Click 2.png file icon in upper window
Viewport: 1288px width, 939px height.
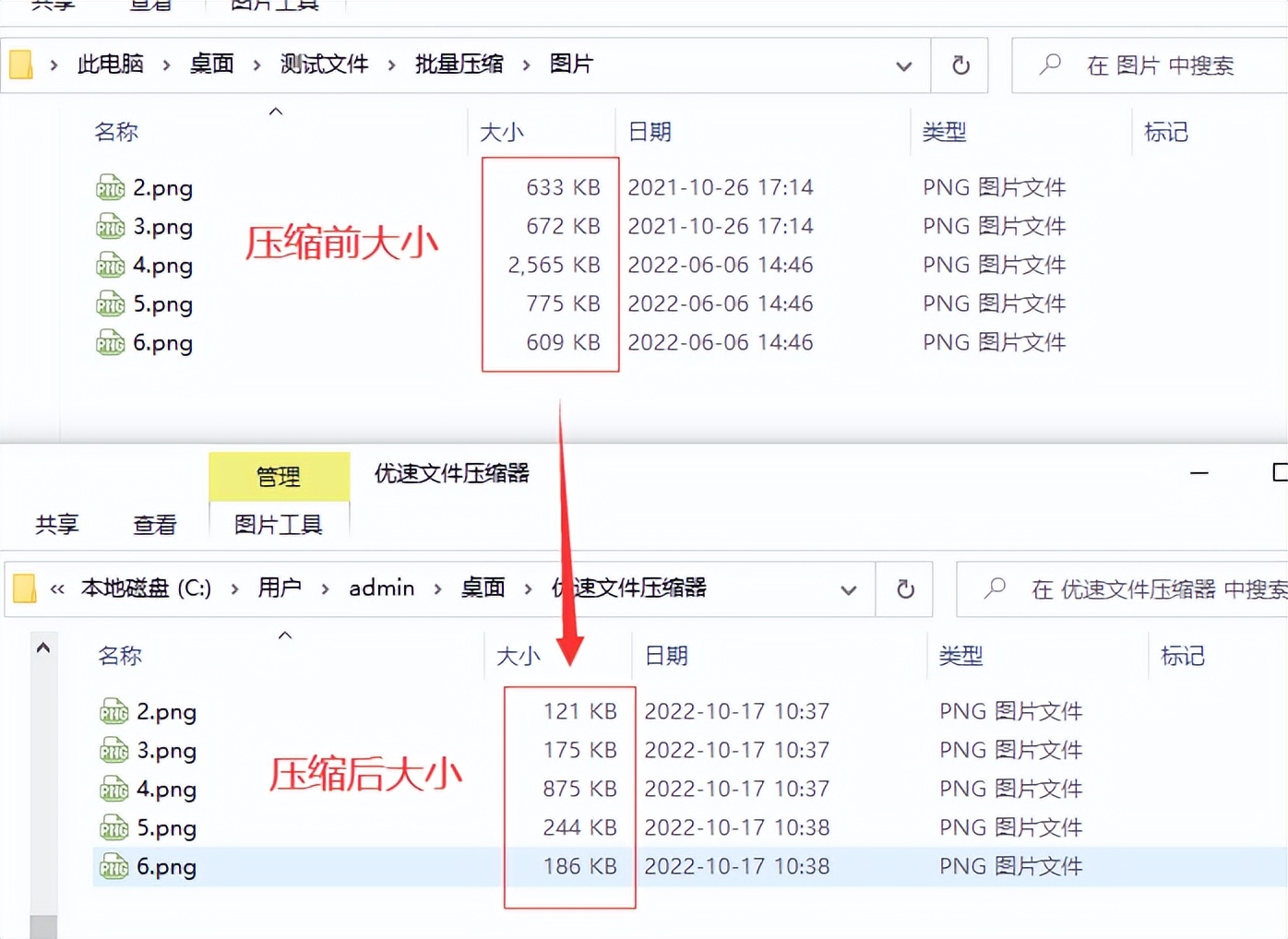[111, 188]
